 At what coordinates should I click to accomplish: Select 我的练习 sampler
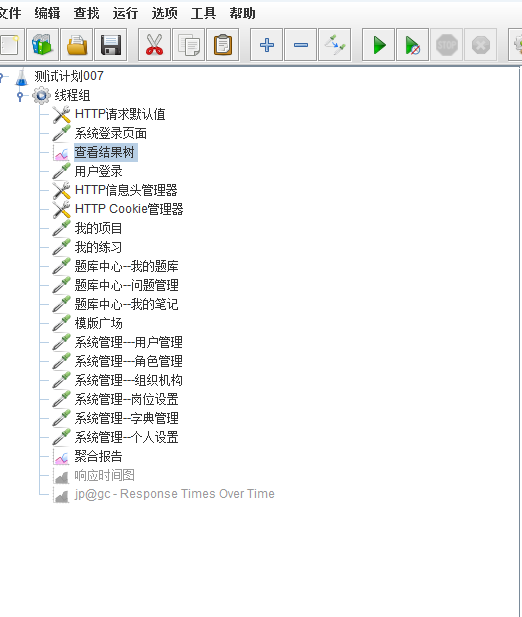tap(98, 247)
